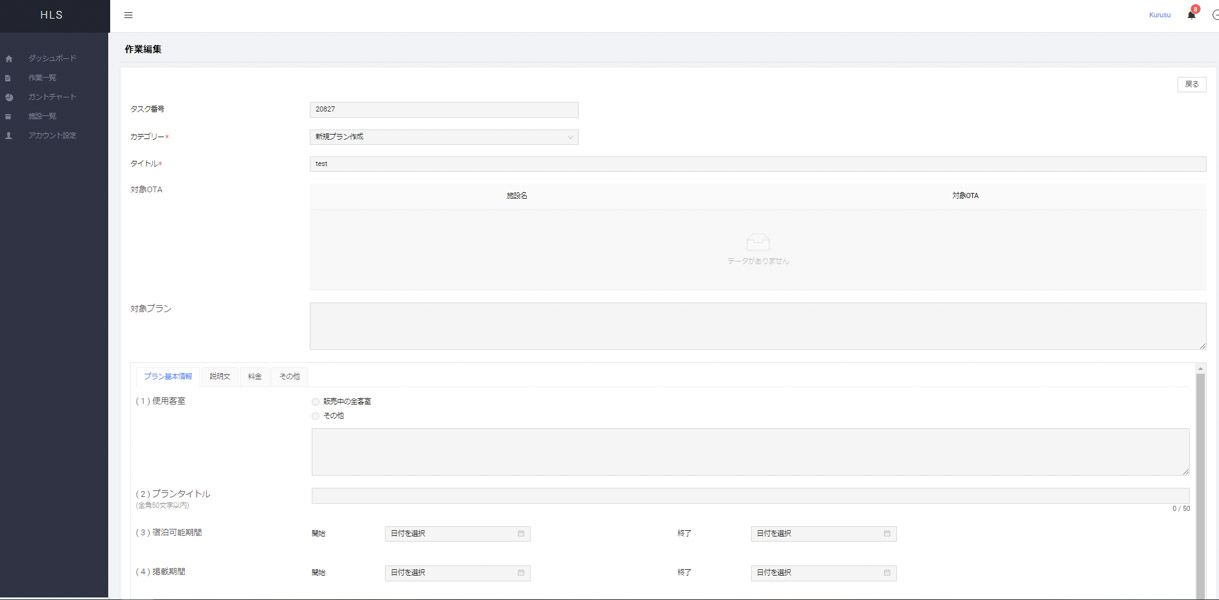Select the 販売中の全客室 radio button
This screenshot has height=600, width=1219.
(316, 402)
